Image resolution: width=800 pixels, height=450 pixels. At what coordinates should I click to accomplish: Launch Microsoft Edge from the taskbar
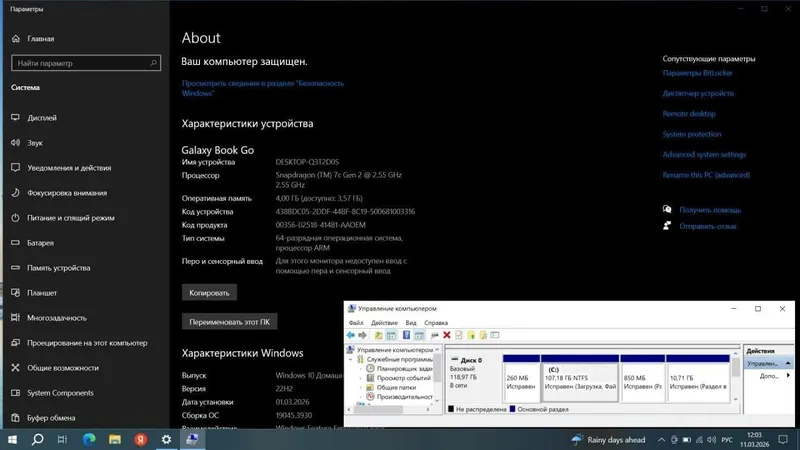[89, 439]
